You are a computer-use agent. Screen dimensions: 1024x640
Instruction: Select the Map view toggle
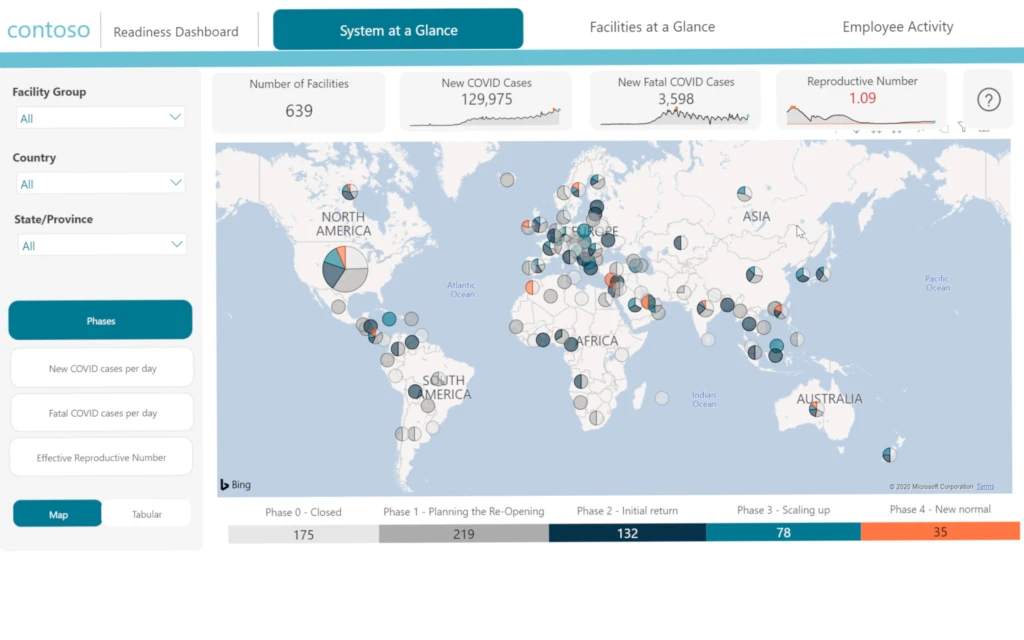[58, 514]
